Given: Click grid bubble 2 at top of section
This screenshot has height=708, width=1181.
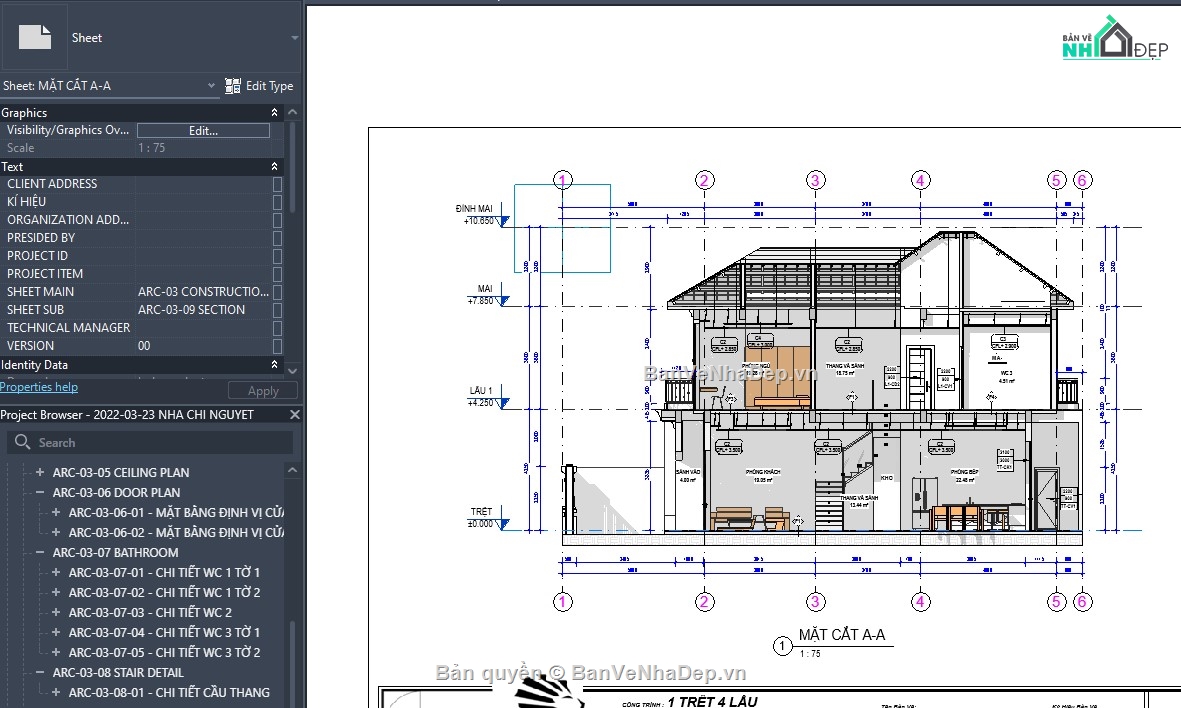Looking at the screenshot, I should point(704,180).
